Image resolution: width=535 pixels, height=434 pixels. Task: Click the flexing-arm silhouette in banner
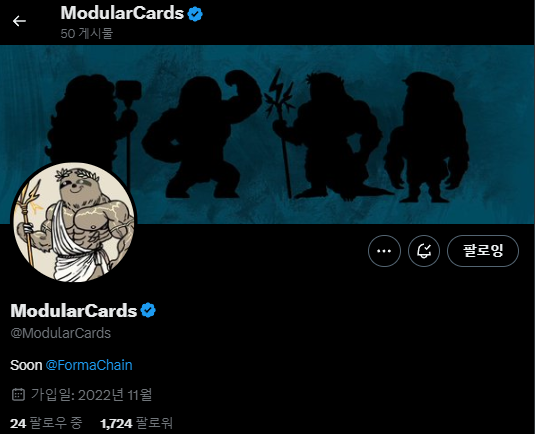coord(201,134)
